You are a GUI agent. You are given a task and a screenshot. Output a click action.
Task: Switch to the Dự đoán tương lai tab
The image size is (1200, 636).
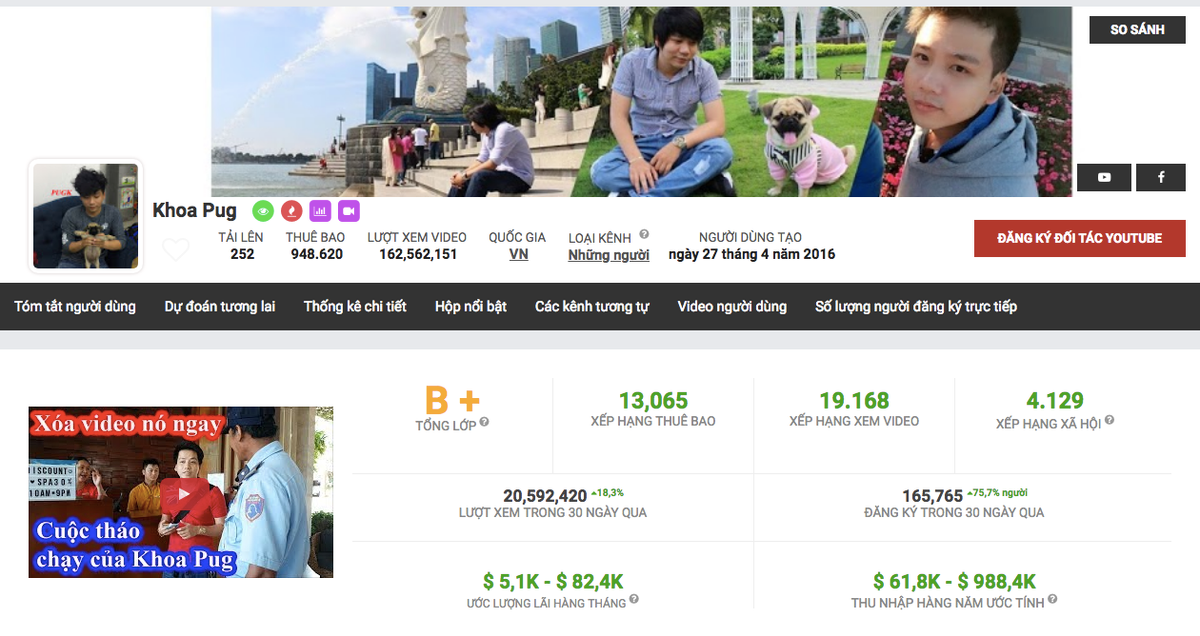coord(221,306)
